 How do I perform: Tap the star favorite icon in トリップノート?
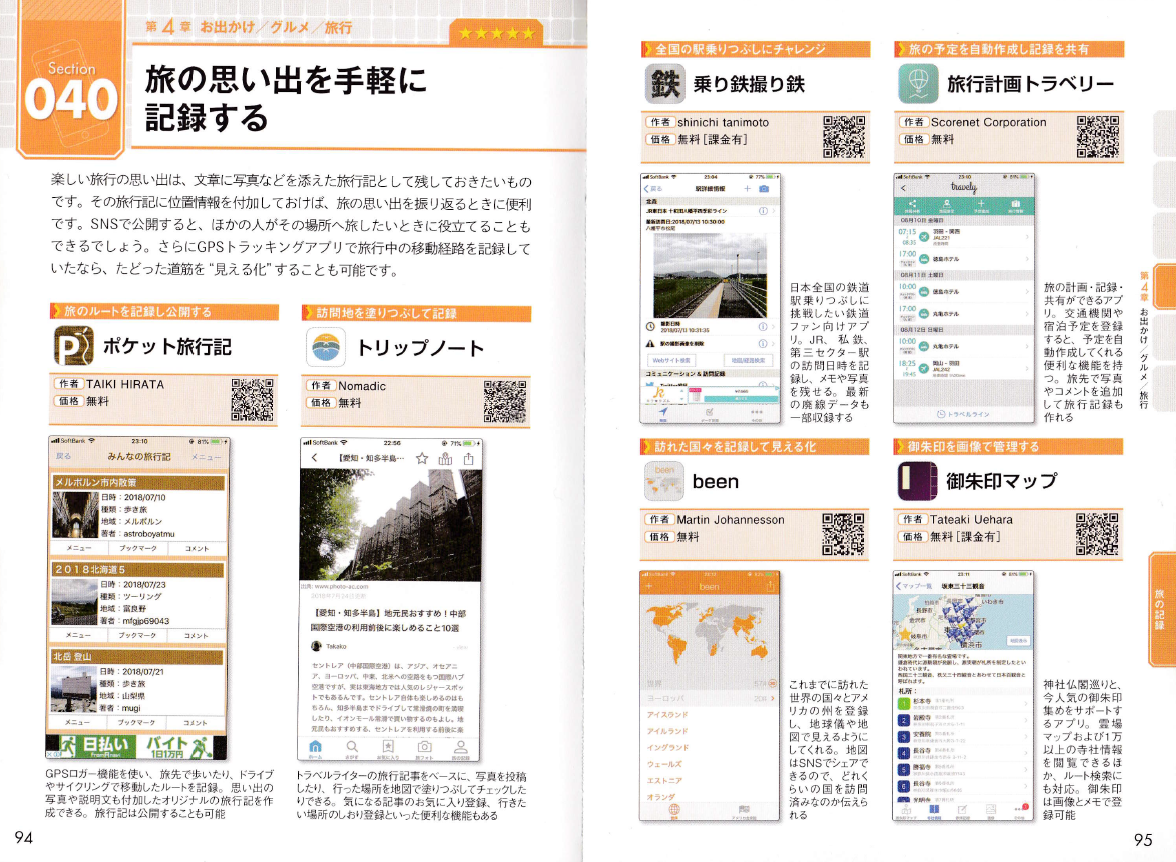coord(422,458)
